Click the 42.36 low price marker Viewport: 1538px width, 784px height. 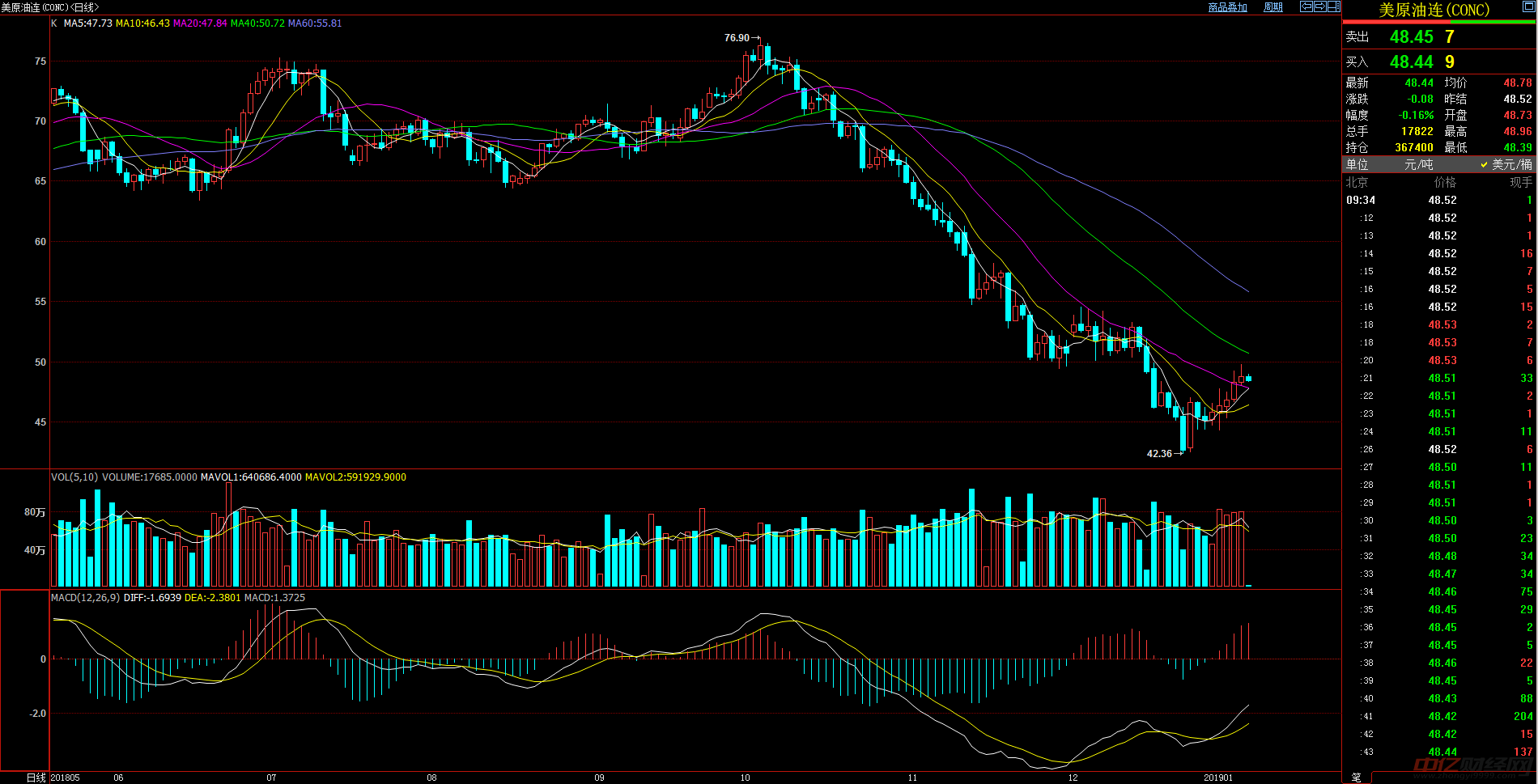(1159, 454)
